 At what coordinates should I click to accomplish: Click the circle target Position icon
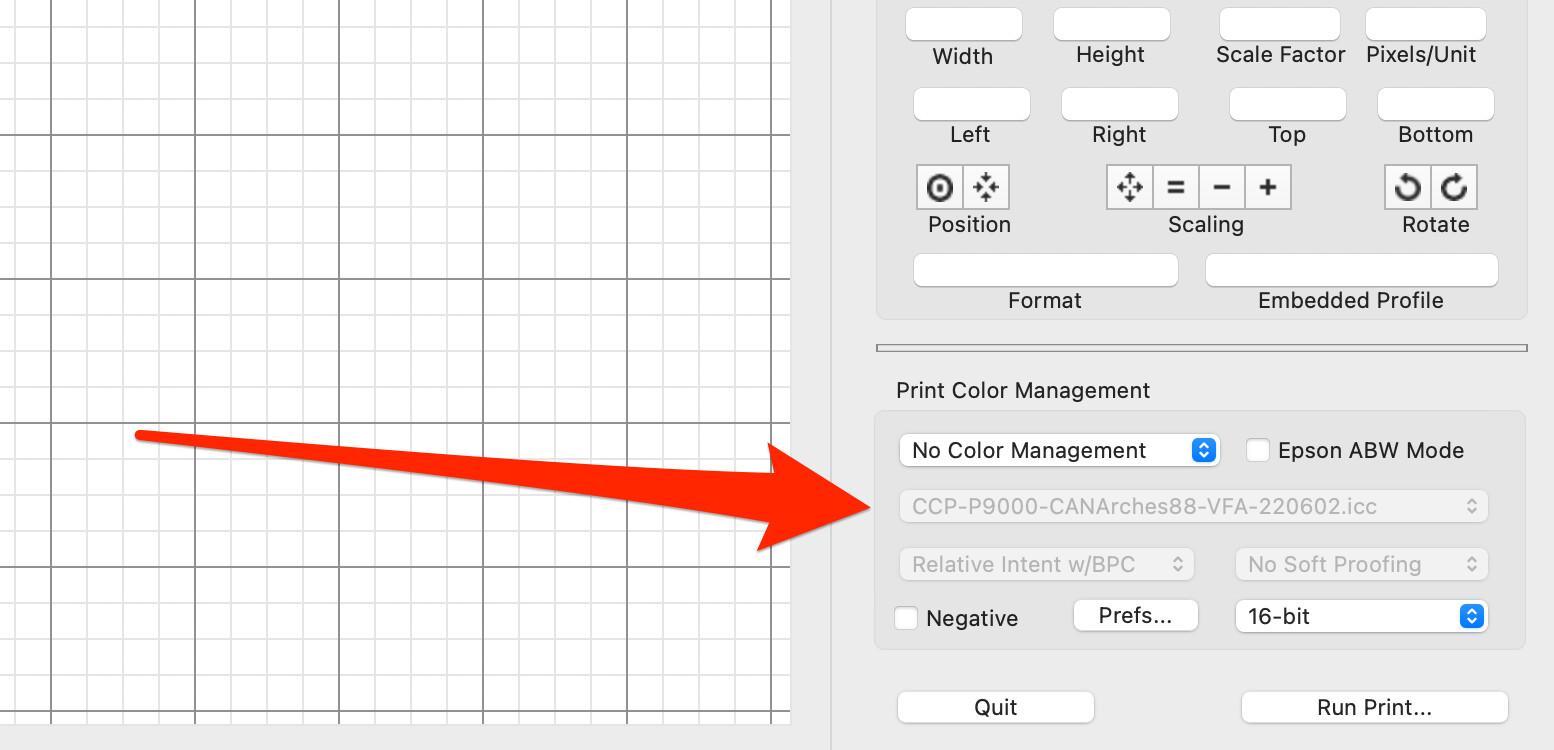point(940,187)
